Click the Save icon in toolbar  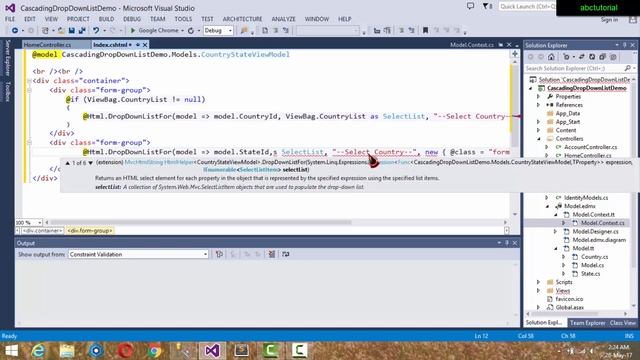72,31
